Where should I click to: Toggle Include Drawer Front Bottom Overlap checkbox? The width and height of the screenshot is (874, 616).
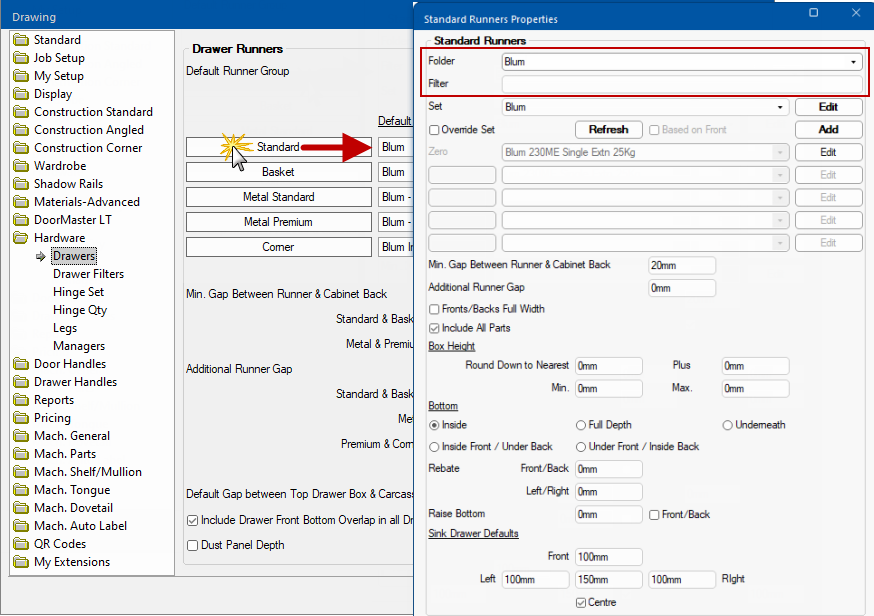pyautogui.click(x=192, y=521)
